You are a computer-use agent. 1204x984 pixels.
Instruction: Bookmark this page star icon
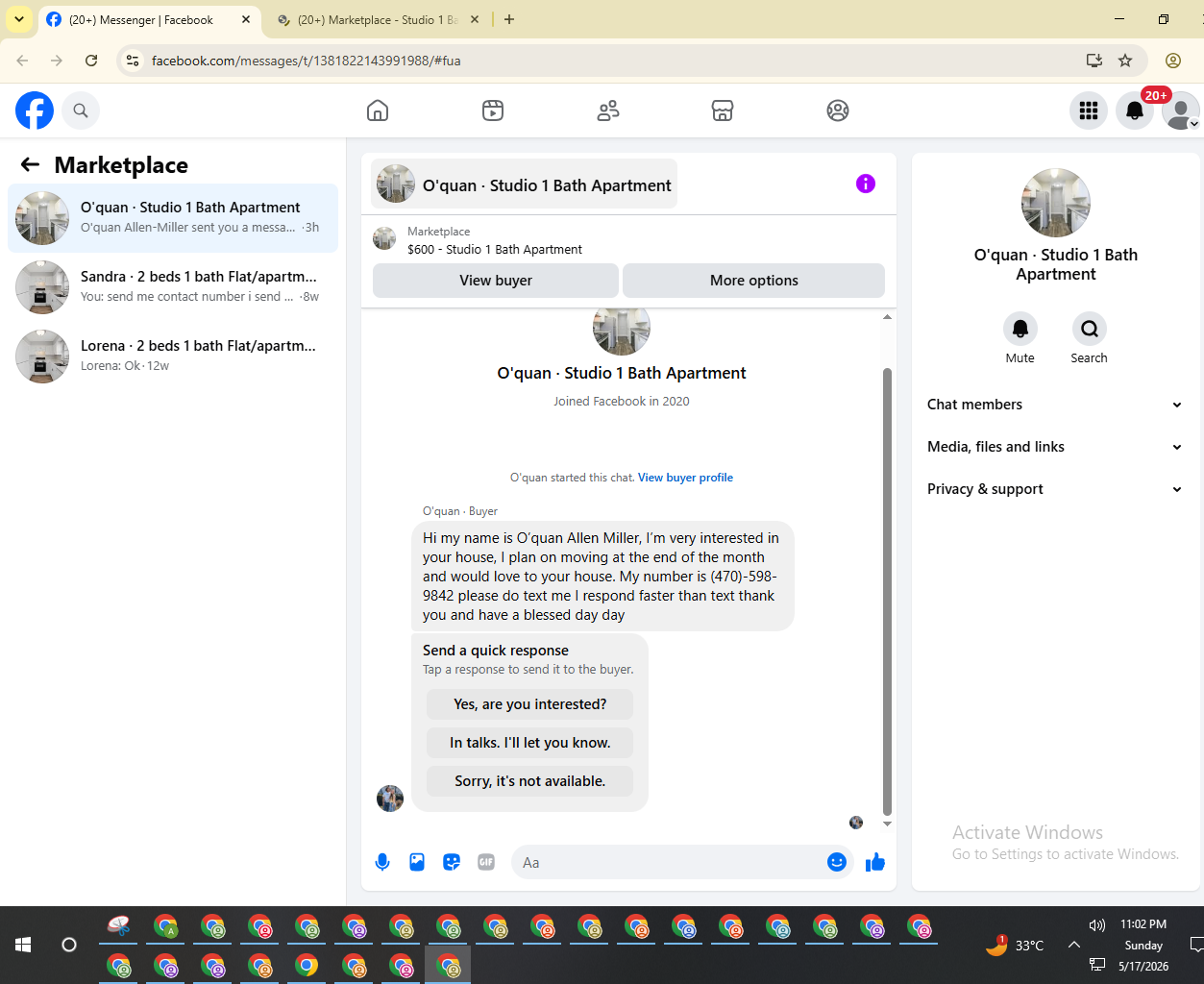click(1125, 61)
